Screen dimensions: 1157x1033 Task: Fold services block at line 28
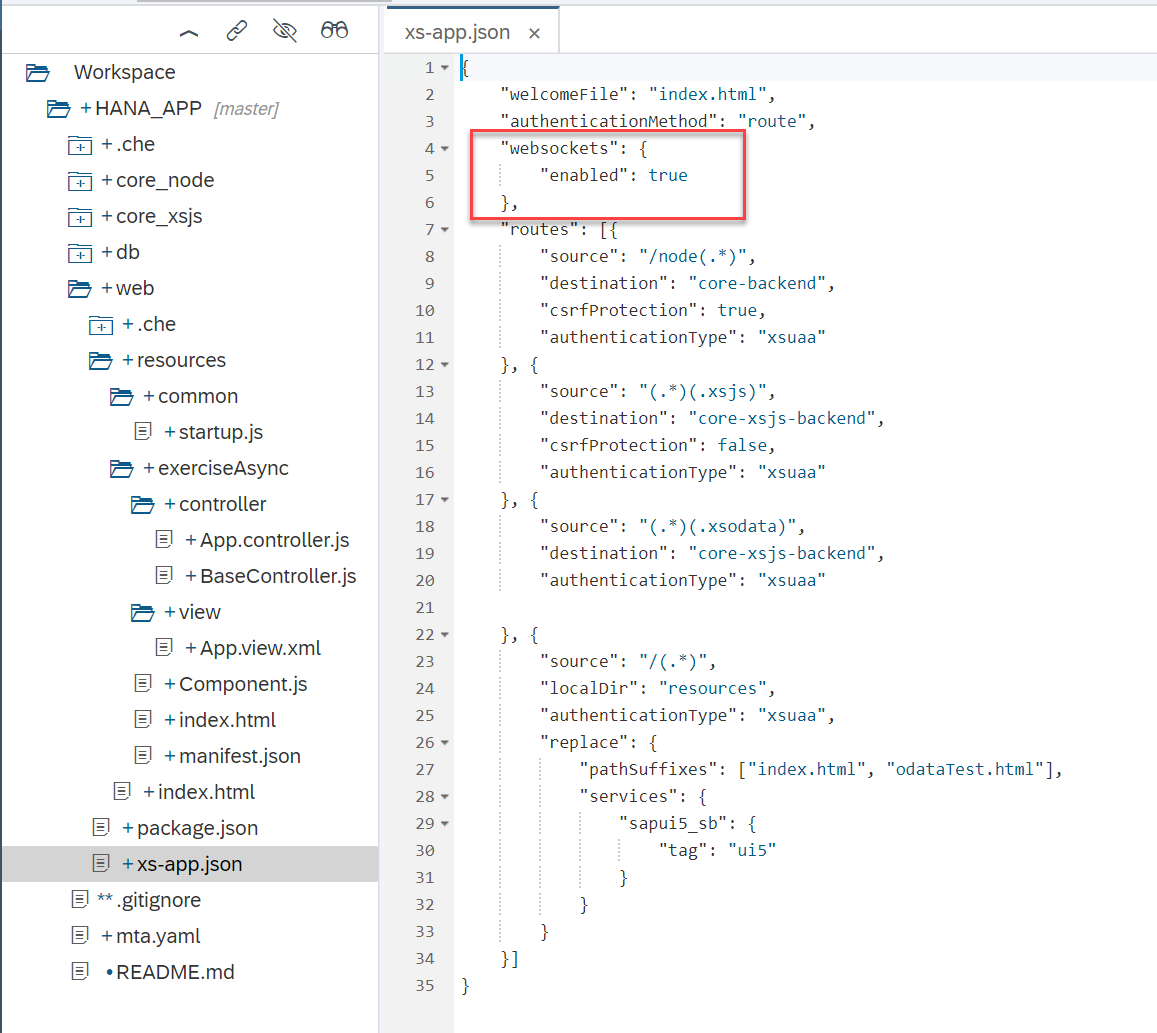[x=444, y=797]
